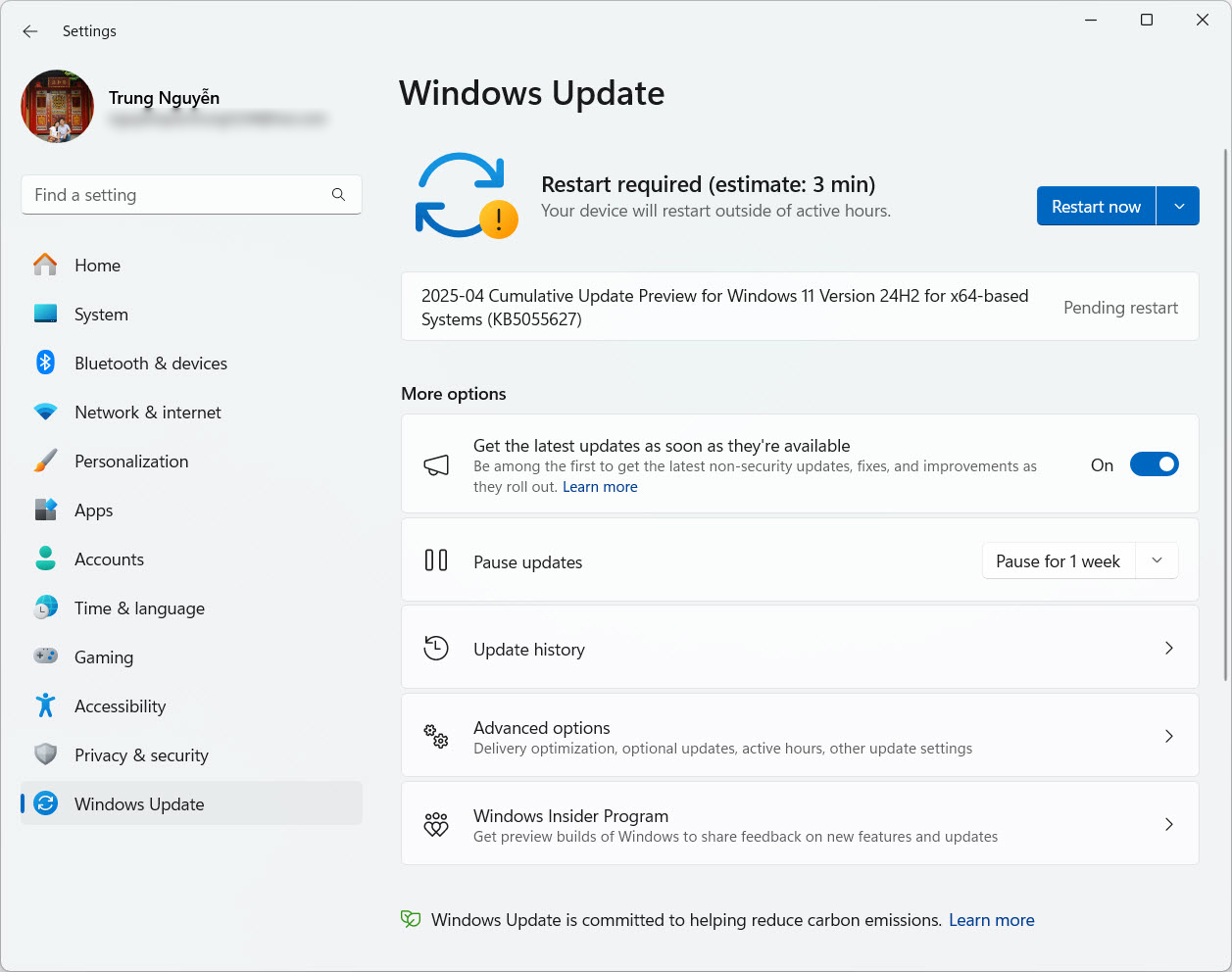The height and width of the screenshot is (972, 1232).
Task: Select Gaming label in sidebar
Action: (x=104, y=657)
